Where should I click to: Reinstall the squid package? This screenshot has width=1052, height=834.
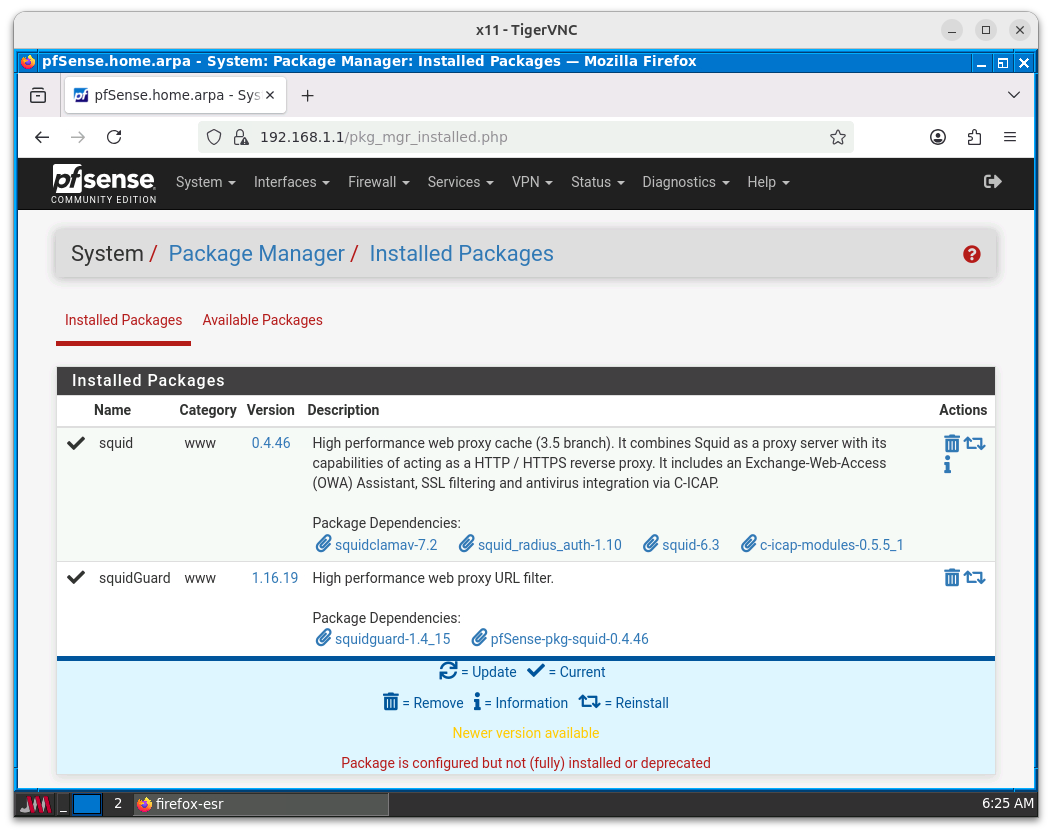(975, 443)
